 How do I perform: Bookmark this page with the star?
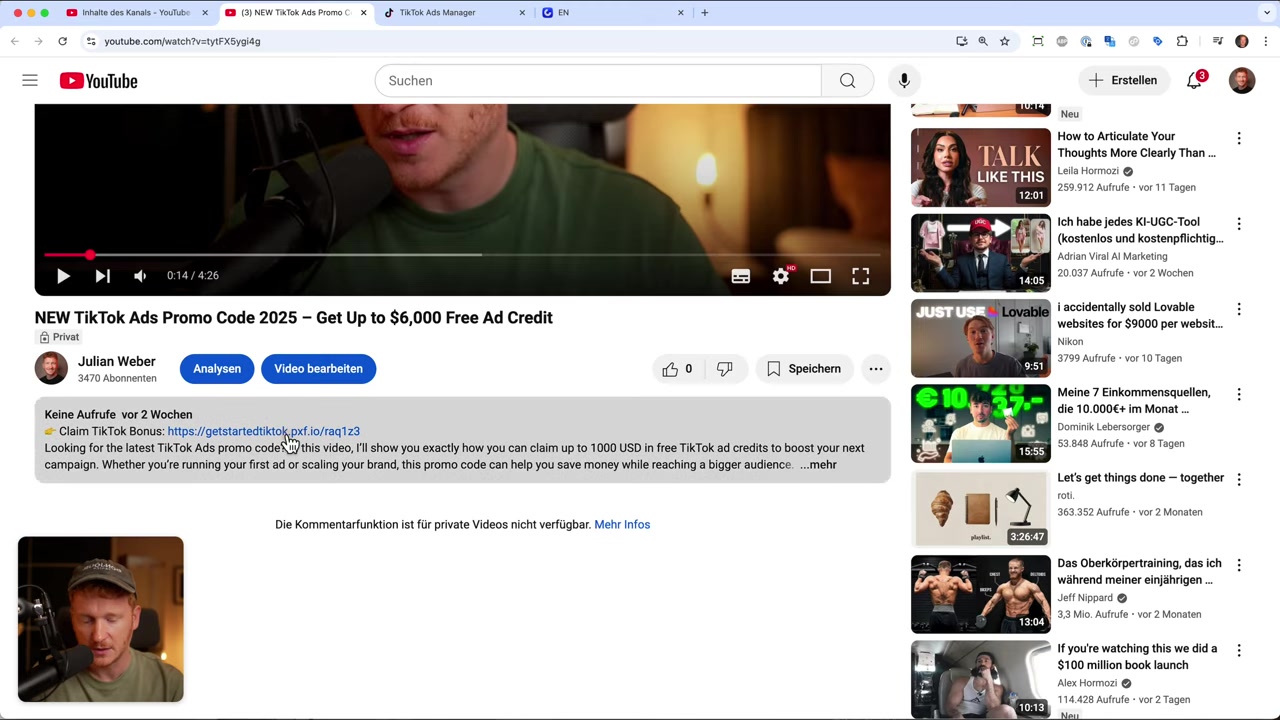click(x=1004, y=41)
